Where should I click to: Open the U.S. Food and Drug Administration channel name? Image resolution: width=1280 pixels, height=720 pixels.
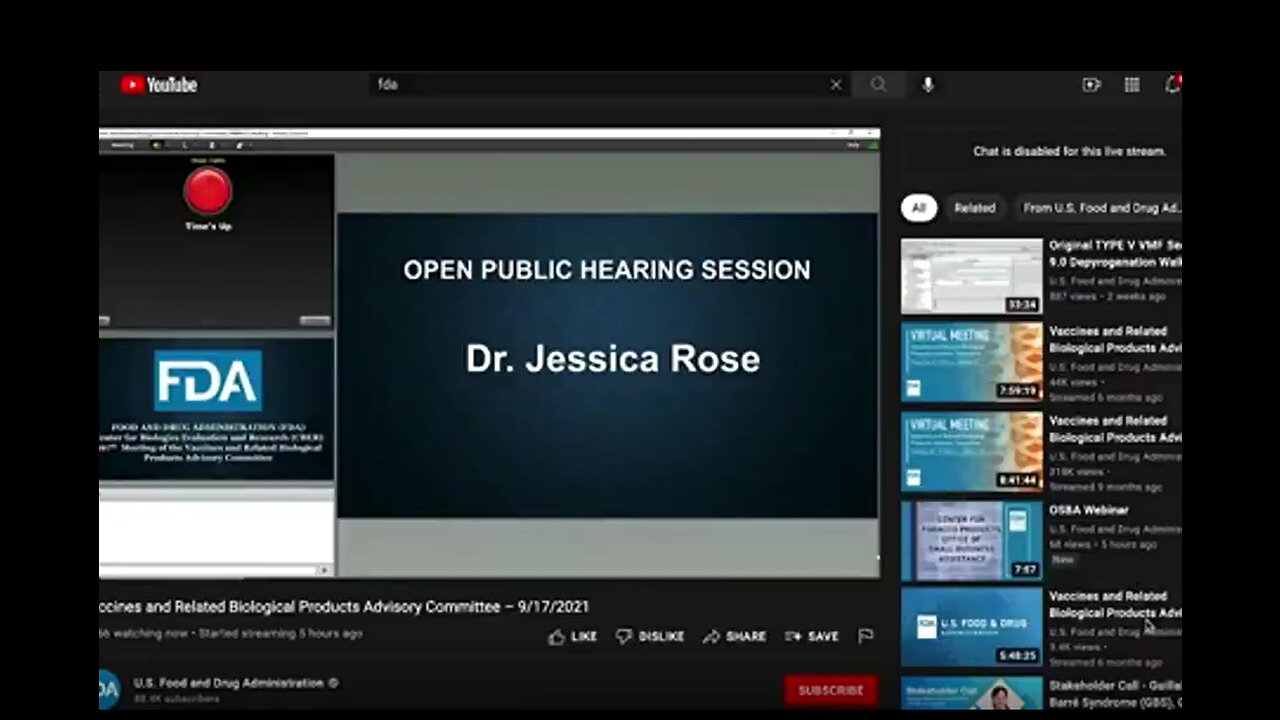(229, 683)
